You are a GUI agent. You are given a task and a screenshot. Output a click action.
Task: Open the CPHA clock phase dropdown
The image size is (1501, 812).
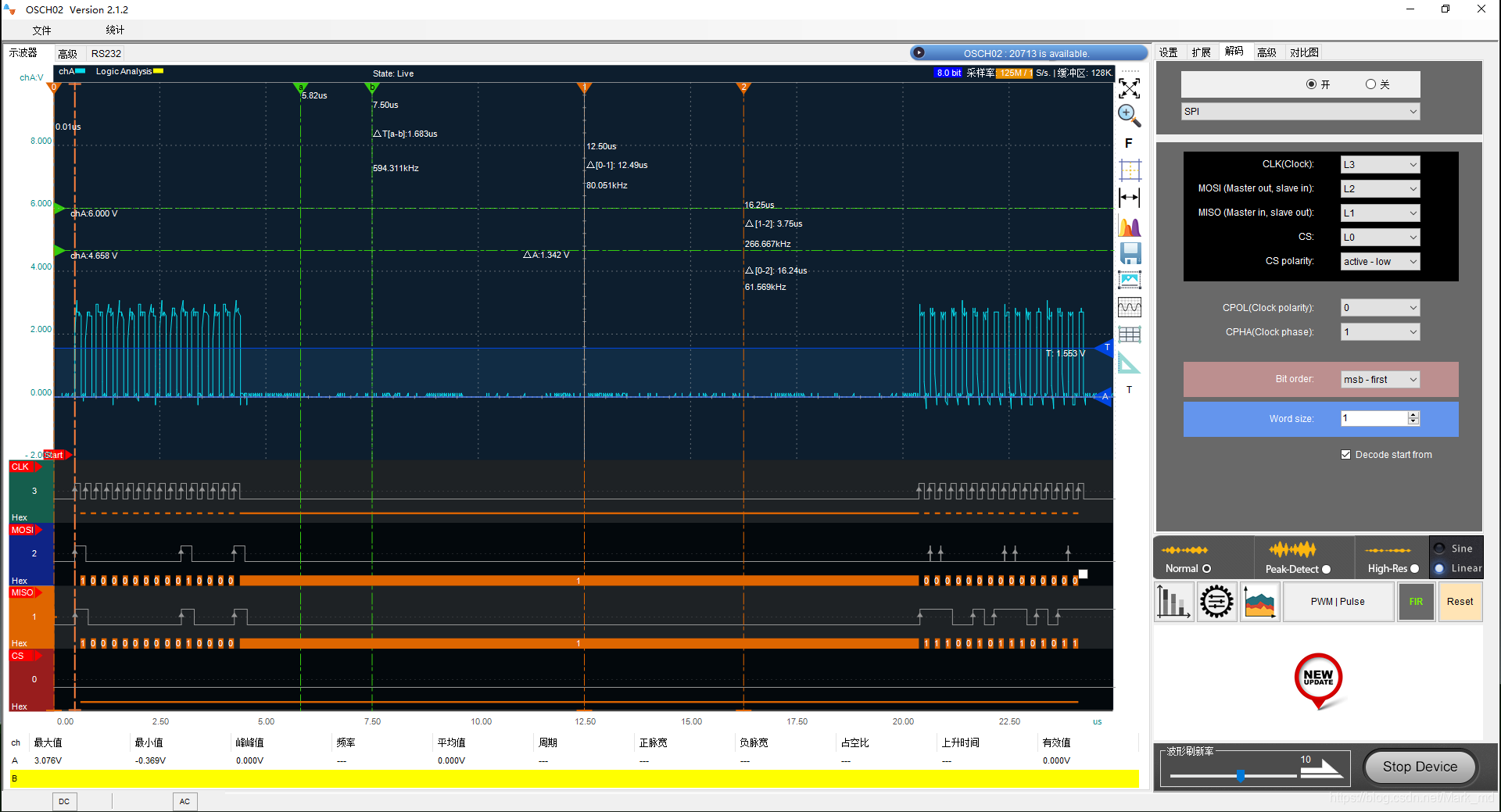pos(1380,332)
